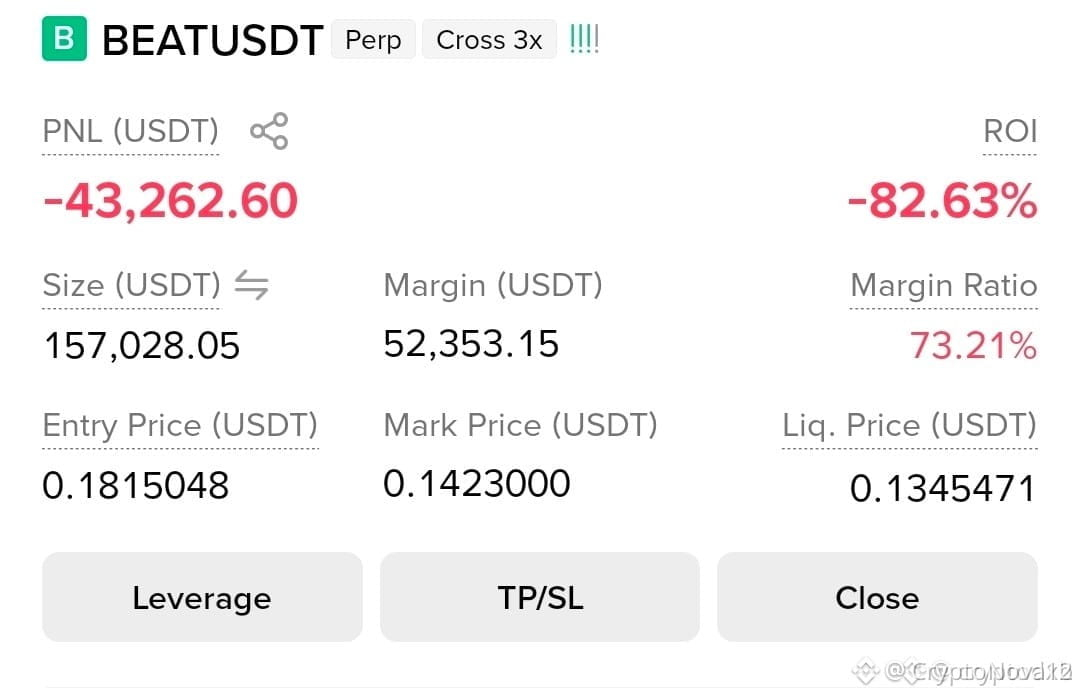Select the 0.1423000 mark price value
1080x696 pixels.
click(x=477, y=483)
